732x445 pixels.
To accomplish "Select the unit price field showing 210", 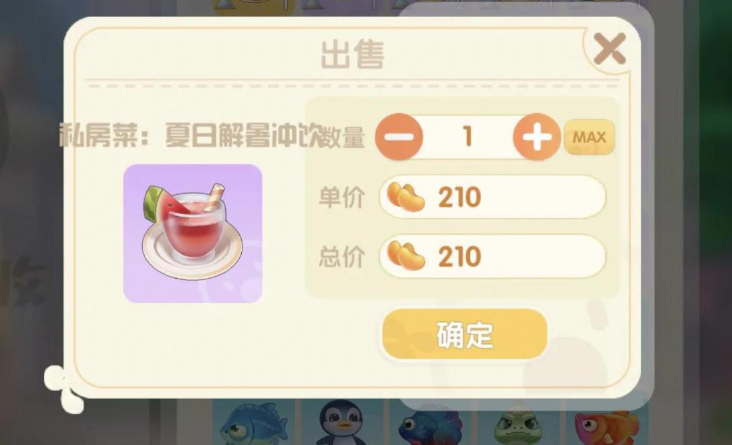I will (493, 197).
